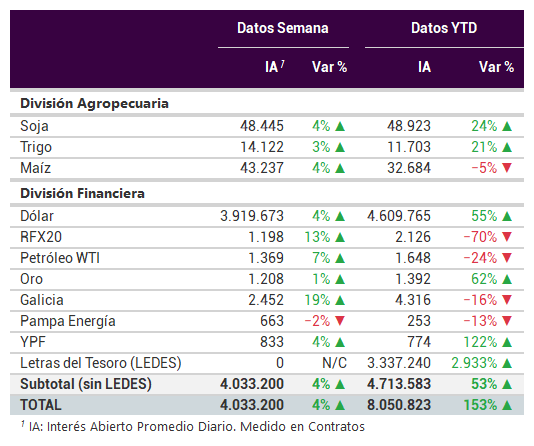Select the Oro row label
This screenshot has width=534, height=446.
[31, 279]
